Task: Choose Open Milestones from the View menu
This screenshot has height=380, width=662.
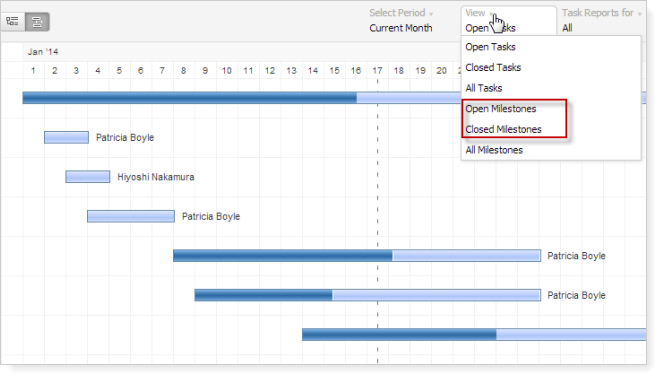Action: point(551,109)
